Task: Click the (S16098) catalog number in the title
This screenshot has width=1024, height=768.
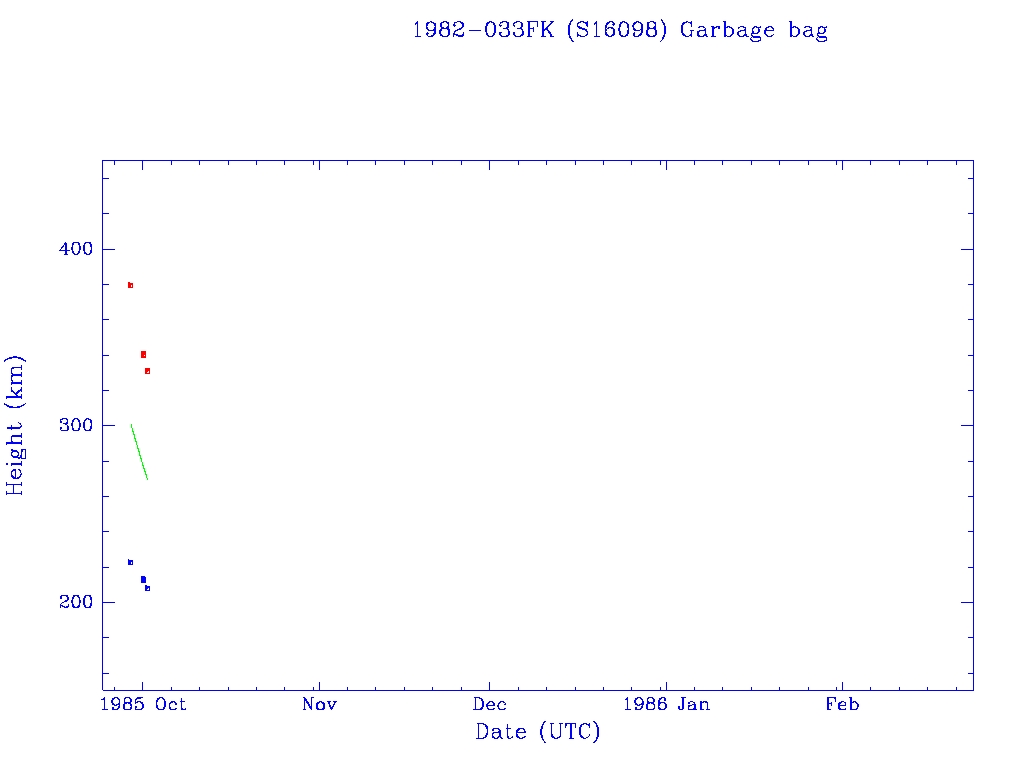Action: pyautogui.click(x=618, y=30)
